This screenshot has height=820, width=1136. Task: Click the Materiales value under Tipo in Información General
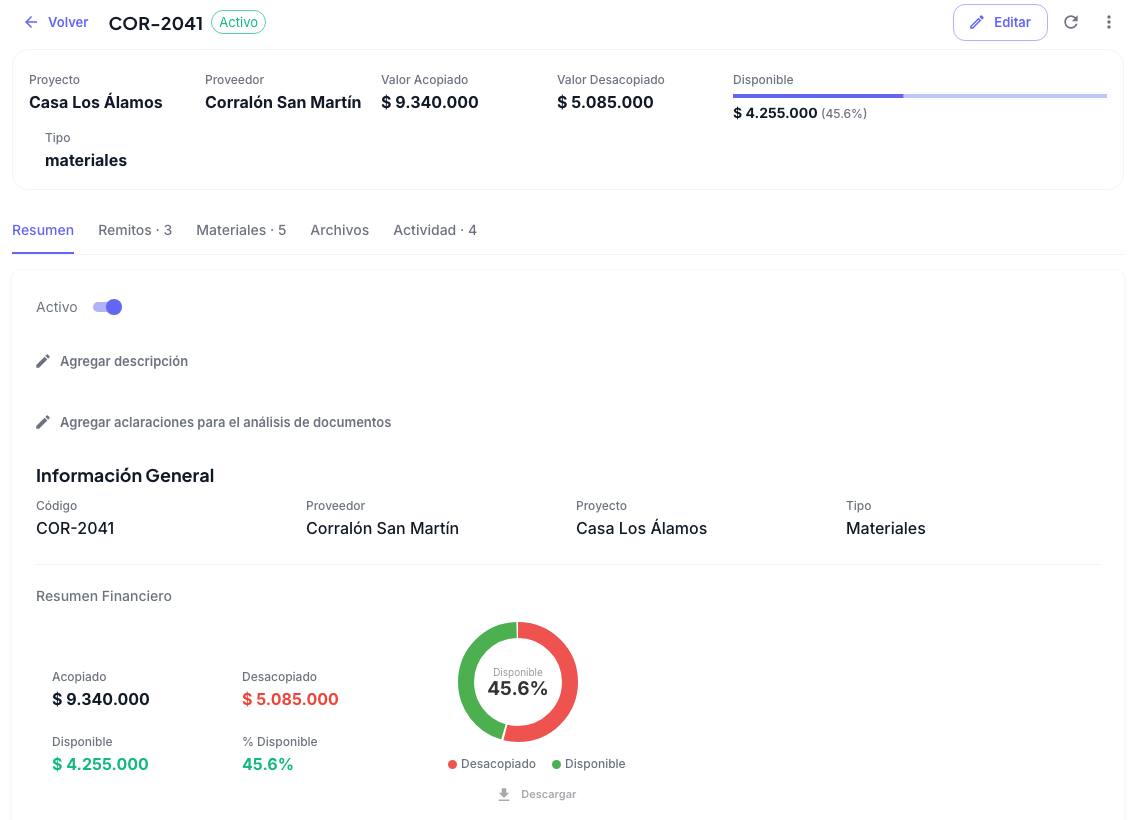coord(885,528)
